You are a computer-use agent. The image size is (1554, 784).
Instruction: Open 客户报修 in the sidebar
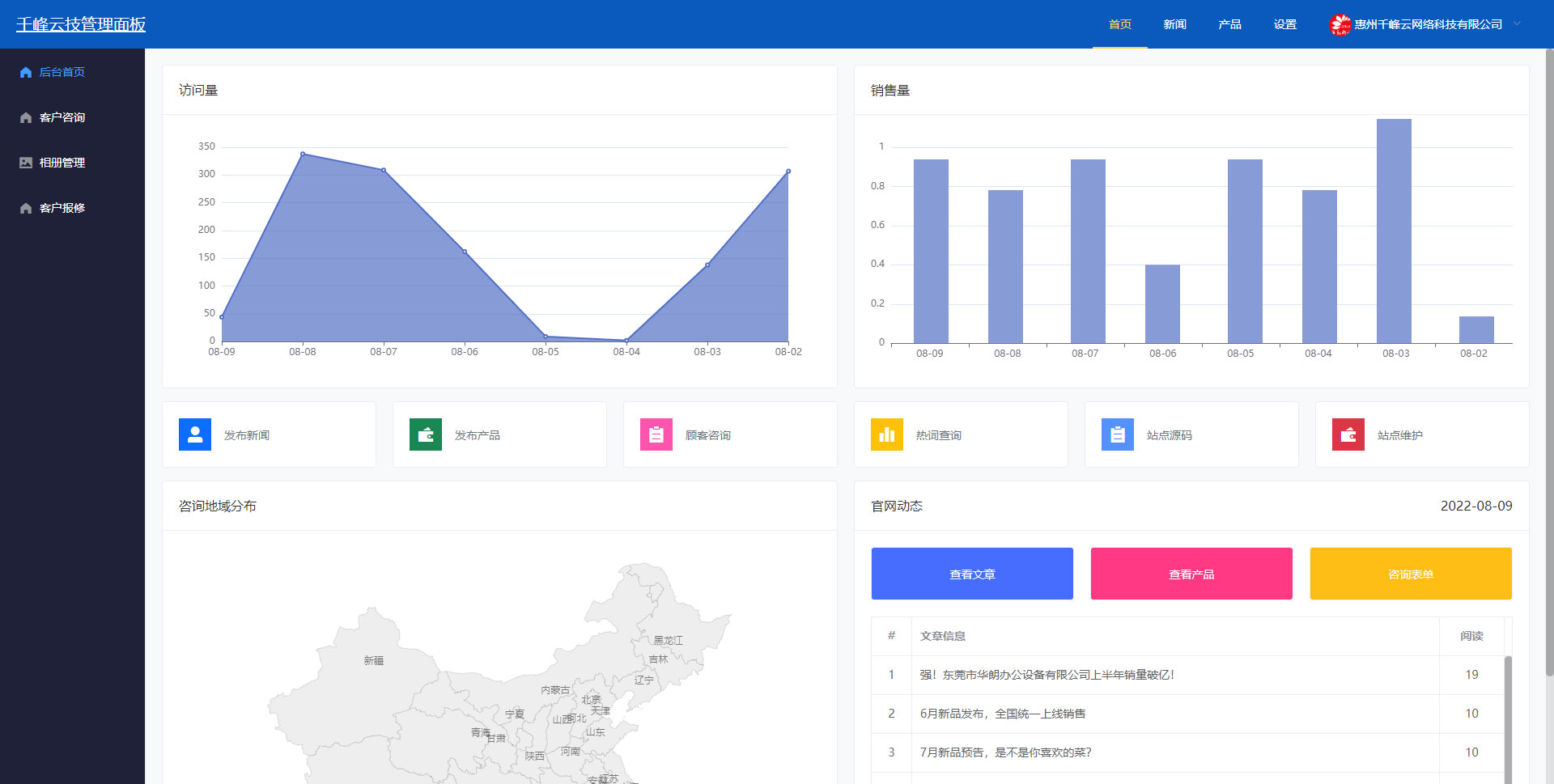(62, 208)
